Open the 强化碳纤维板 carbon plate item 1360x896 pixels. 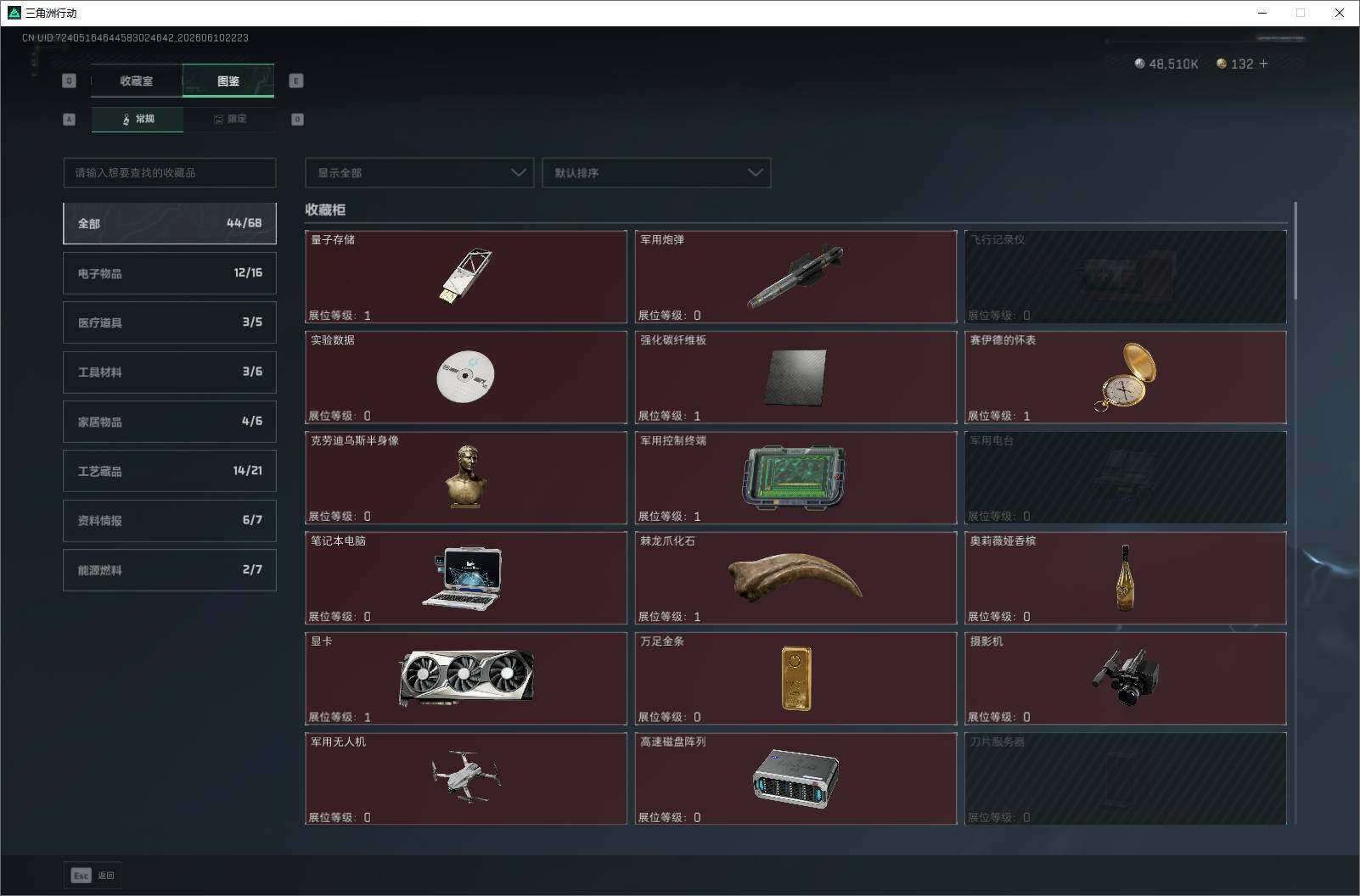795,378
